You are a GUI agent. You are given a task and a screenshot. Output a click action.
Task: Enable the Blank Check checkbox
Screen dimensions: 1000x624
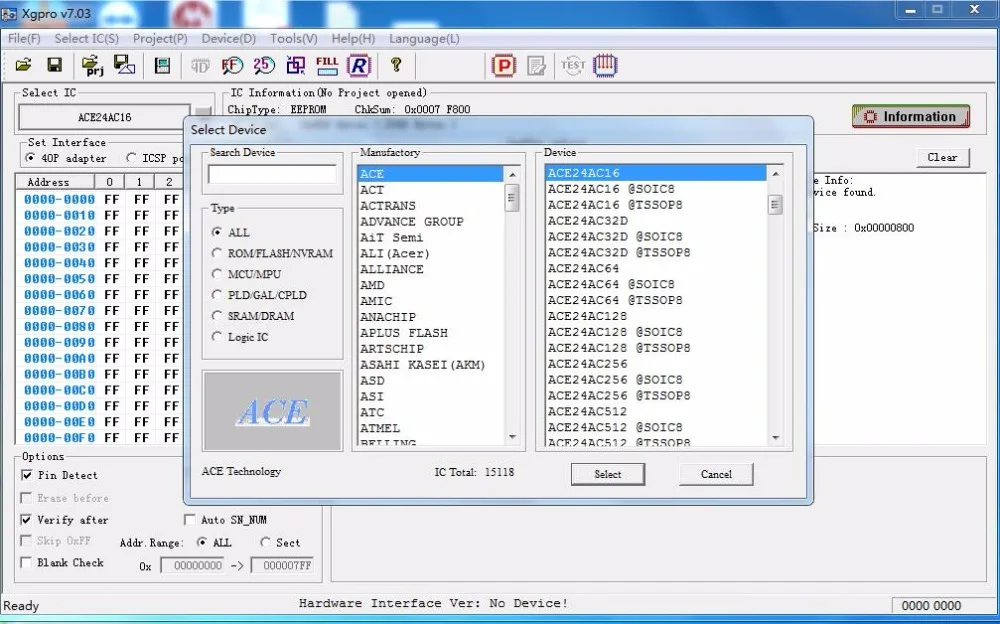(27, 562)
